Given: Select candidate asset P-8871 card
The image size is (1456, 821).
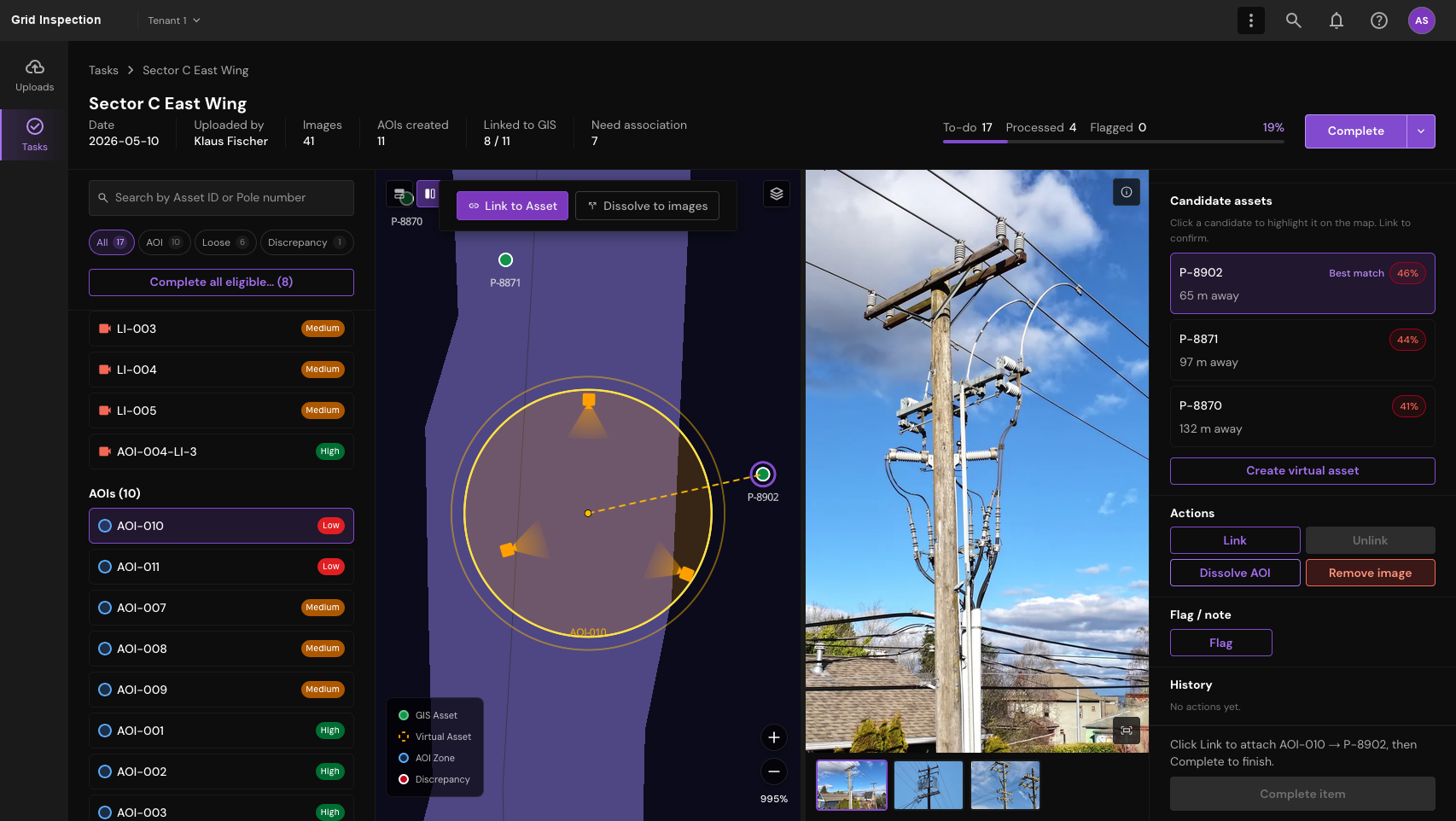Looking at the screenshot, I should (1302, 350).
